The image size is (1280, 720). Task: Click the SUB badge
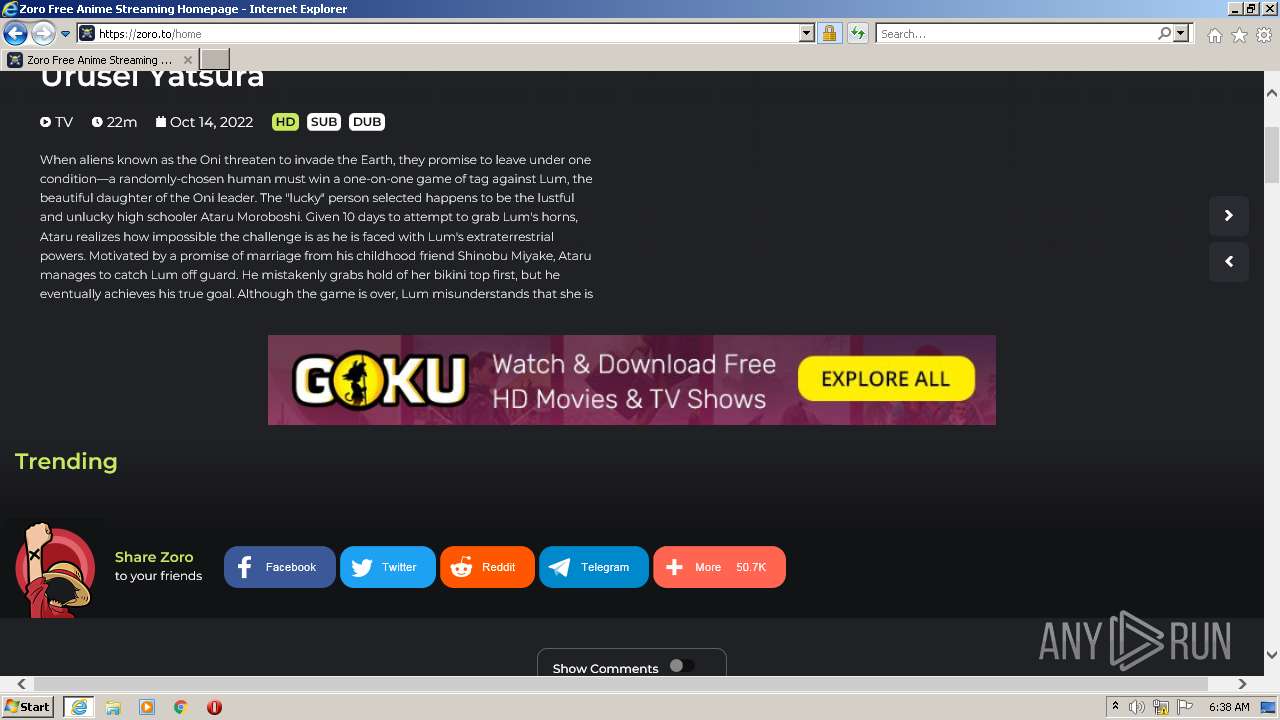point(324,122)
